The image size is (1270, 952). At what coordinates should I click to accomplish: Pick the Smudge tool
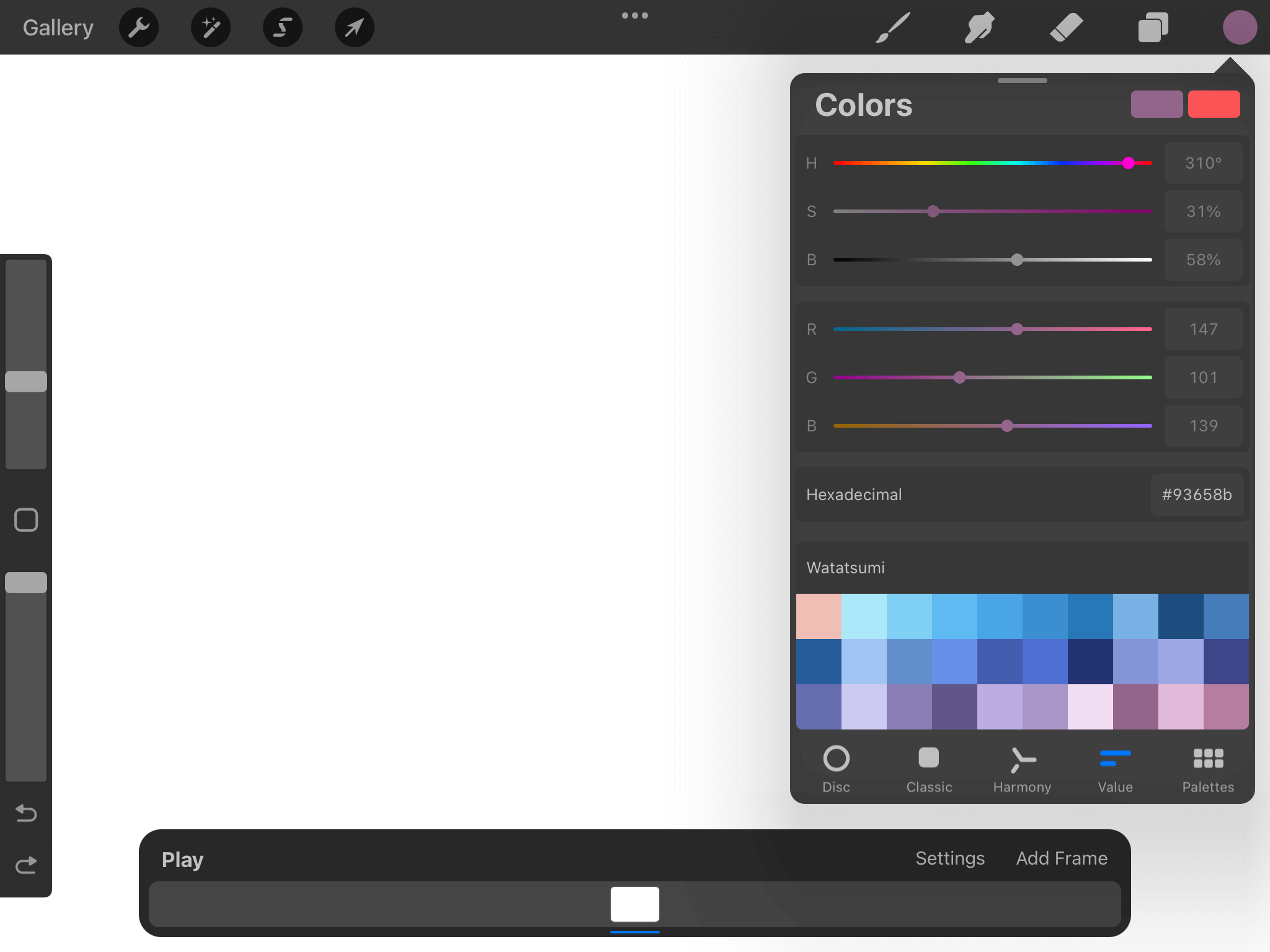980,27
